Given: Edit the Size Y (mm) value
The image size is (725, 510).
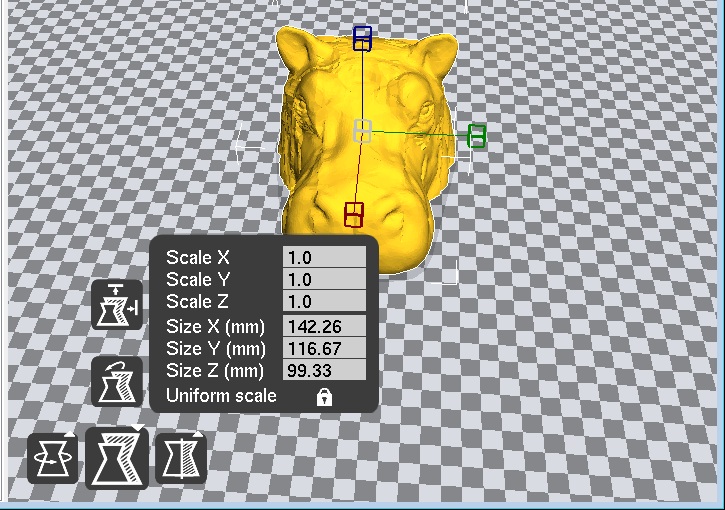Looking at the screenshot, I should [324, 348].
